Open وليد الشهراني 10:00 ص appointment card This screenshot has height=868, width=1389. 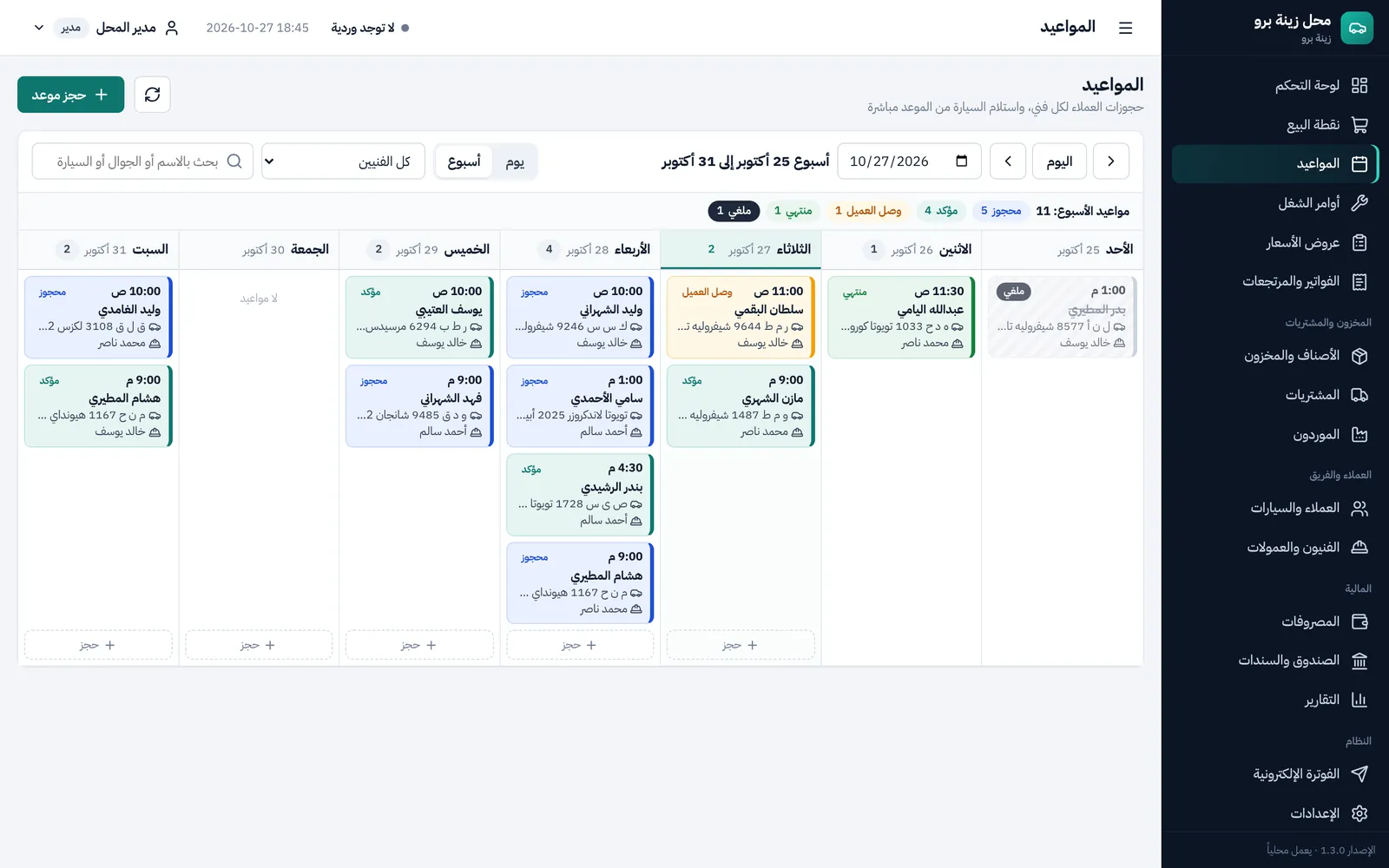coord(580,318)
